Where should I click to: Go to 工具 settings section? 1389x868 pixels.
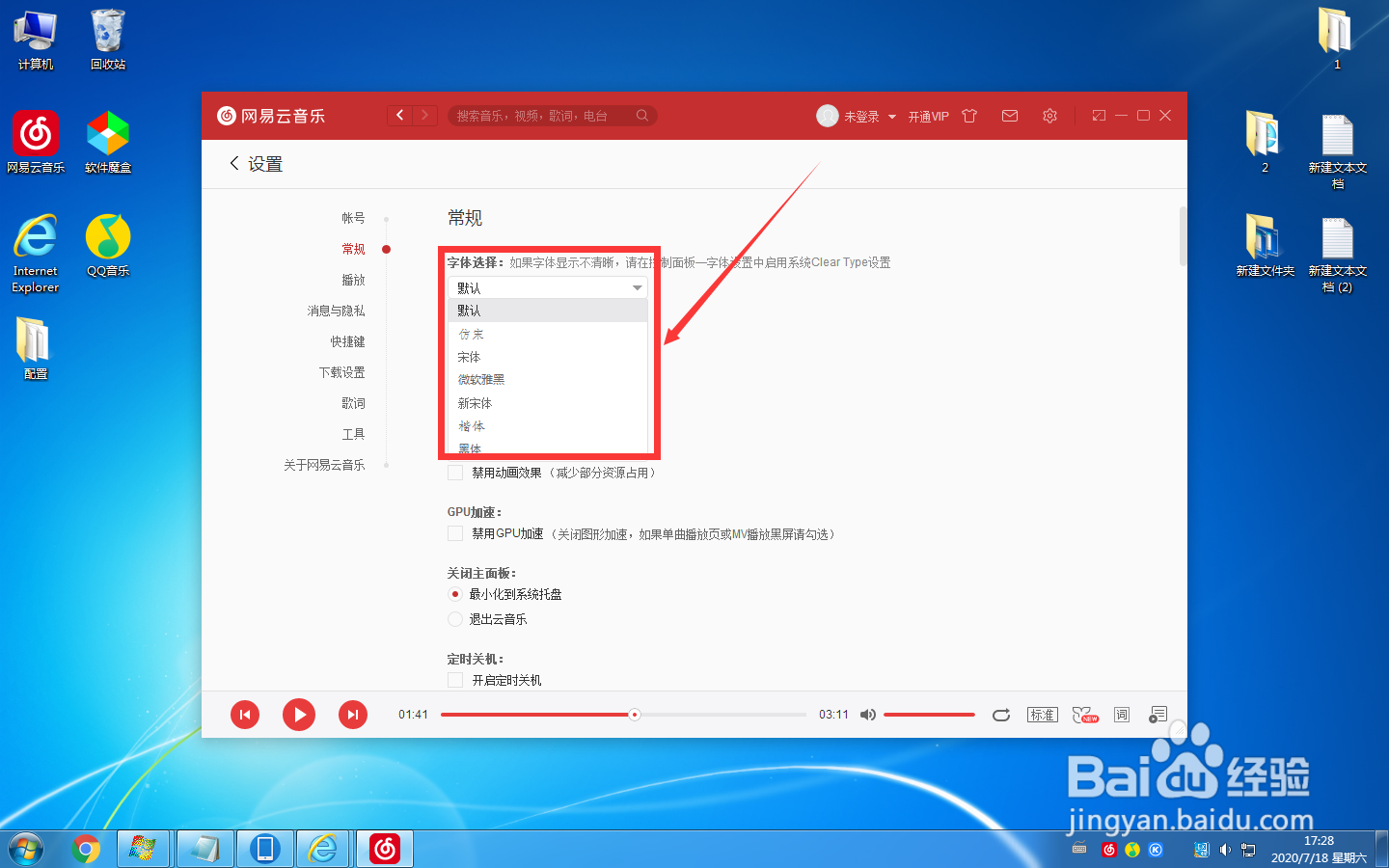coord(353,434)
